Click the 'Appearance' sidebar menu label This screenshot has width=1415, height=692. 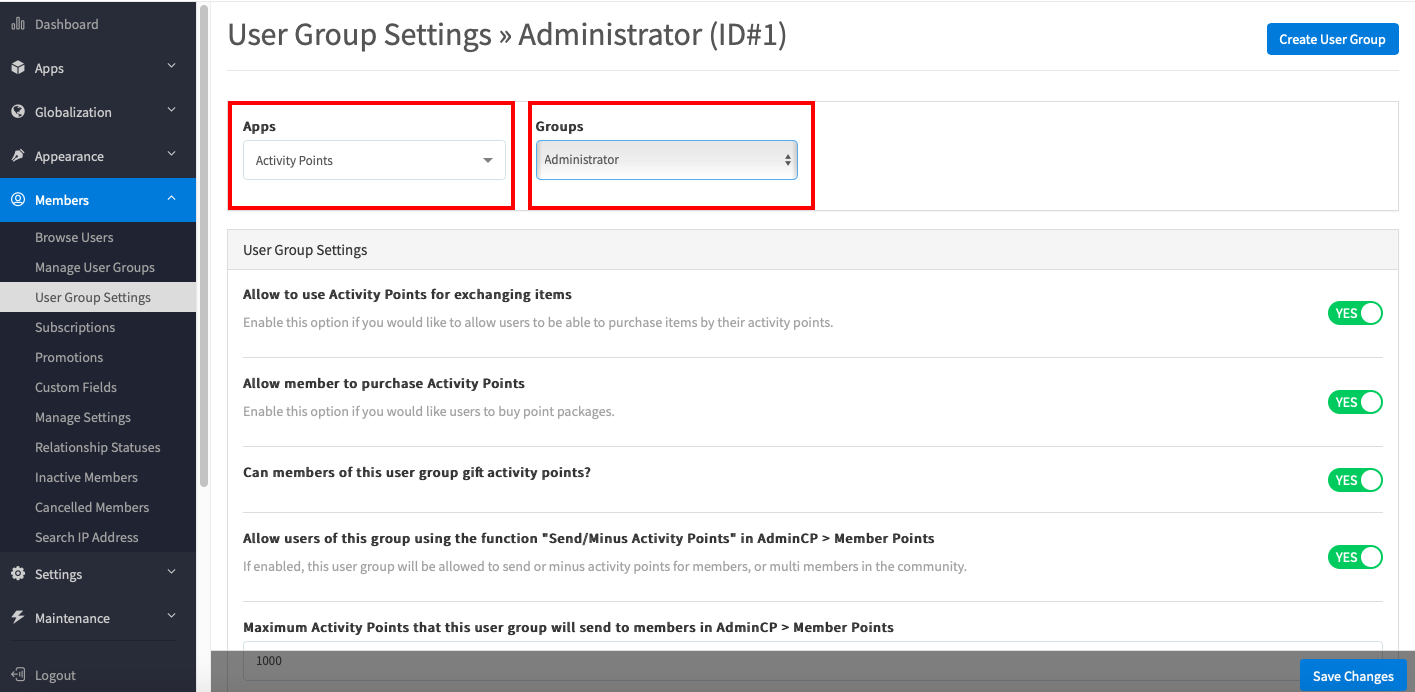[x=69, y=156]
